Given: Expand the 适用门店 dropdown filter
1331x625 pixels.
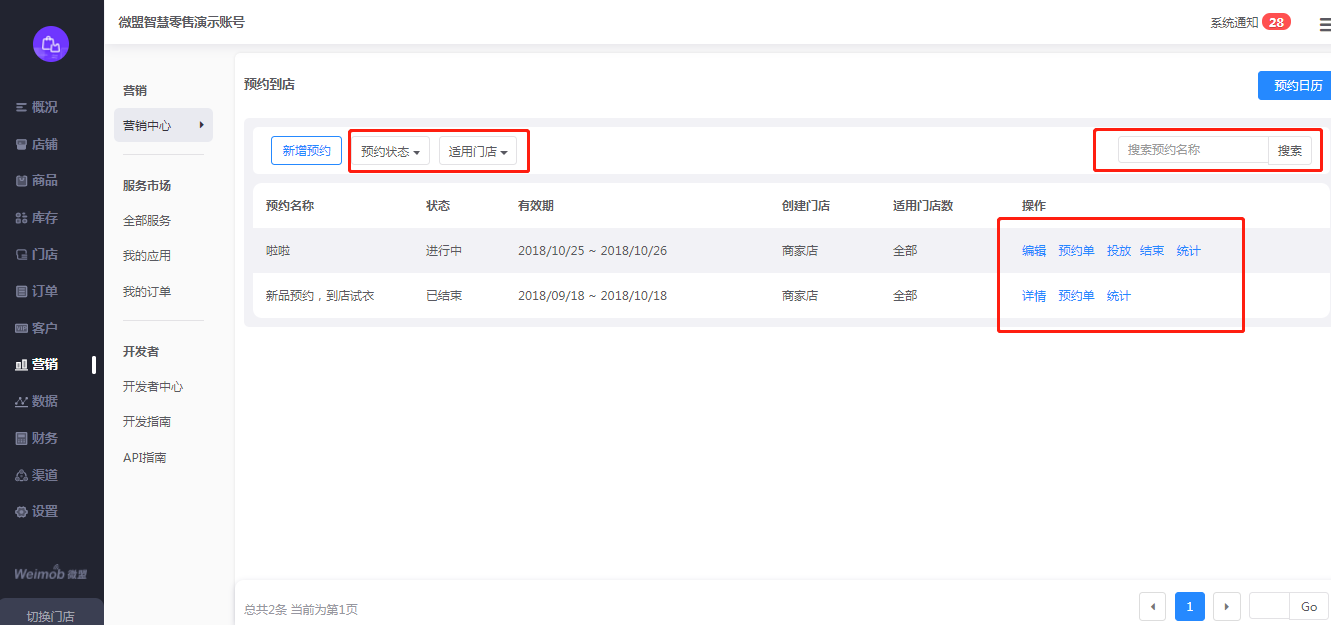Looking at the screenshot, I should (478, 151).
